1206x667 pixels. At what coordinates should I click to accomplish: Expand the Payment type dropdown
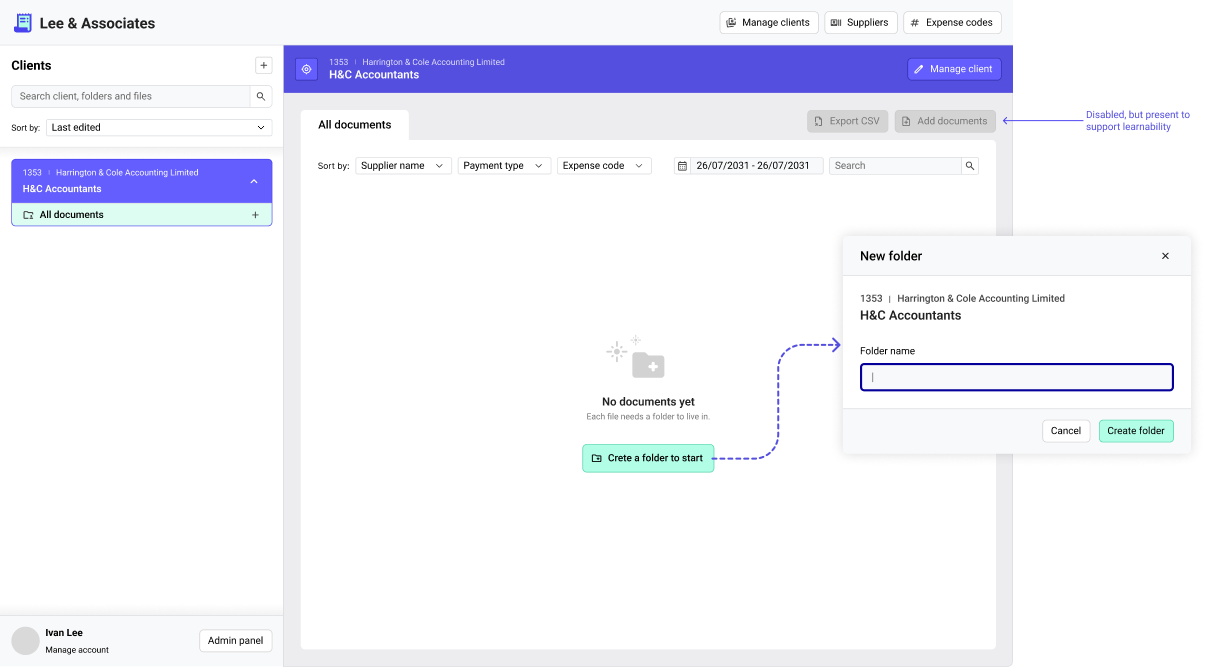[x=504, y=166]
